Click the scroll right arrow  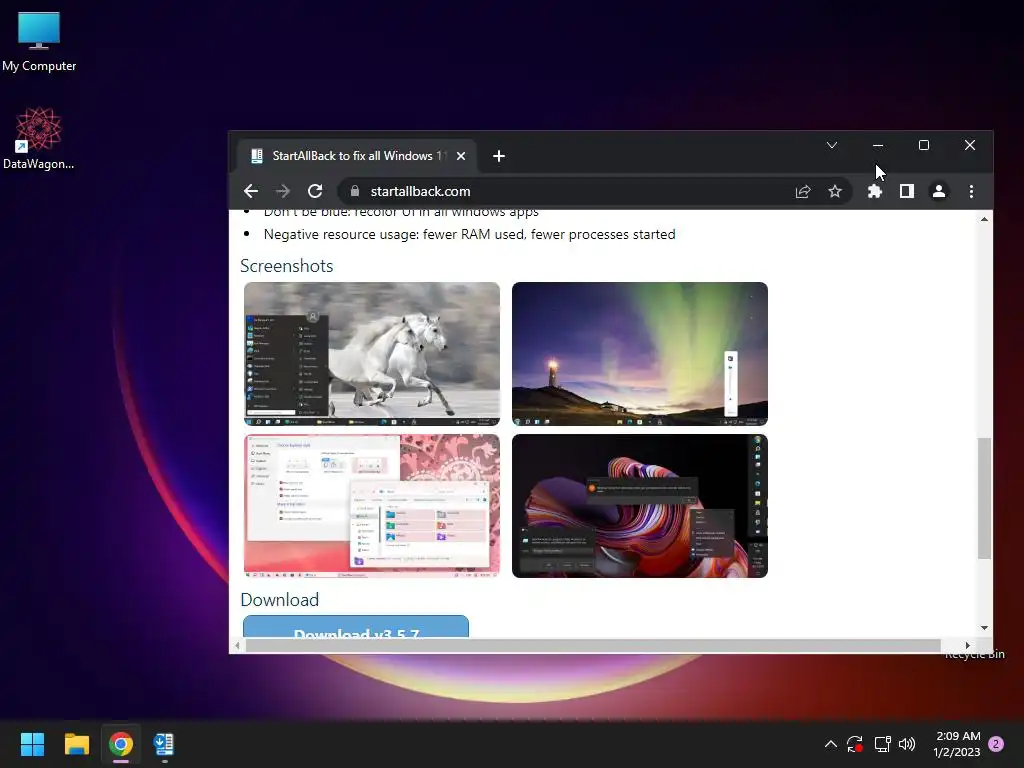coord(968,646)
